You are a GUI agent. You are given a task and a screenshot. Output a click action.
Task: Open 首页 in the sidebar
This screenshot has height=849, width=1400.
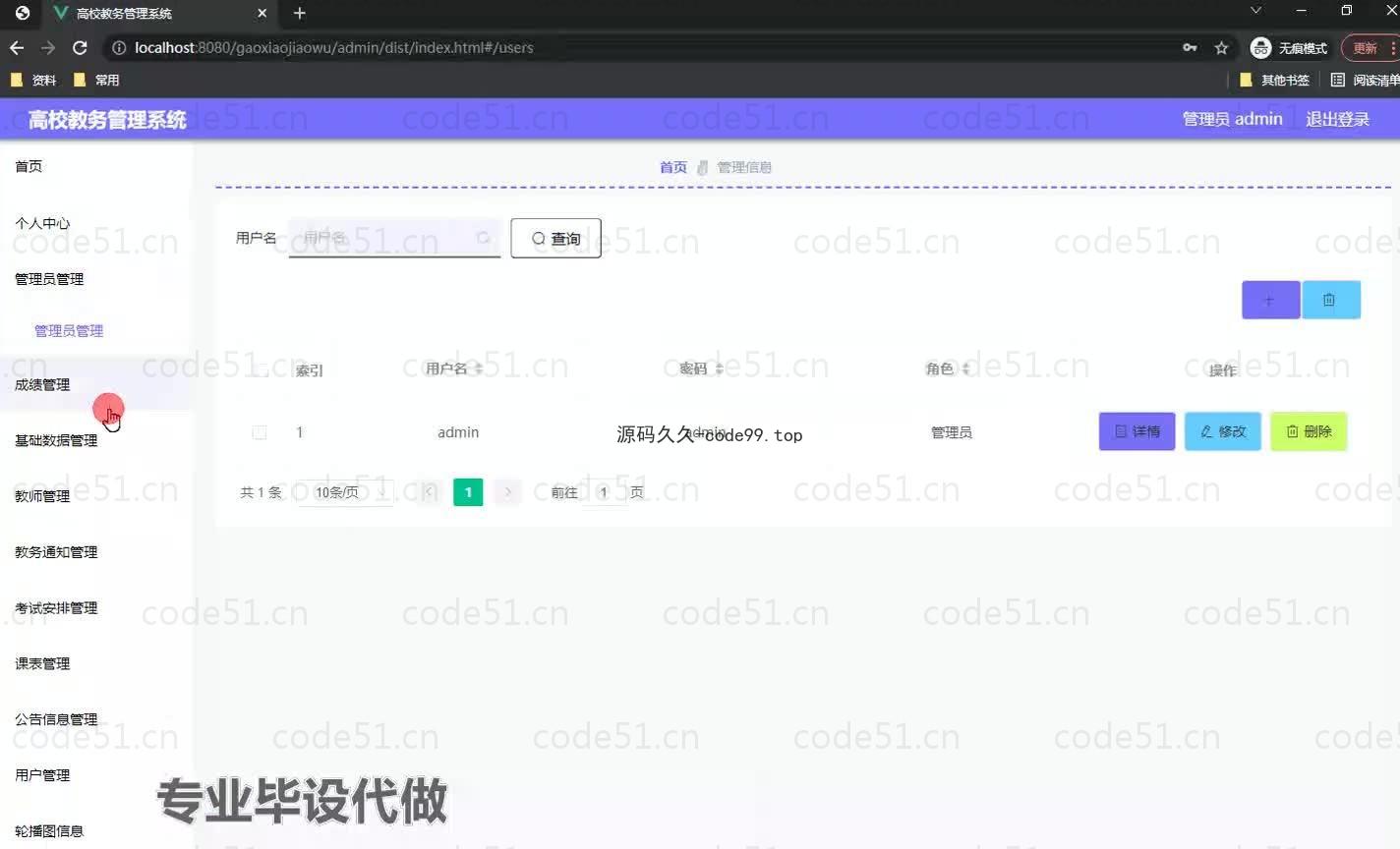[x=95, y=166]
